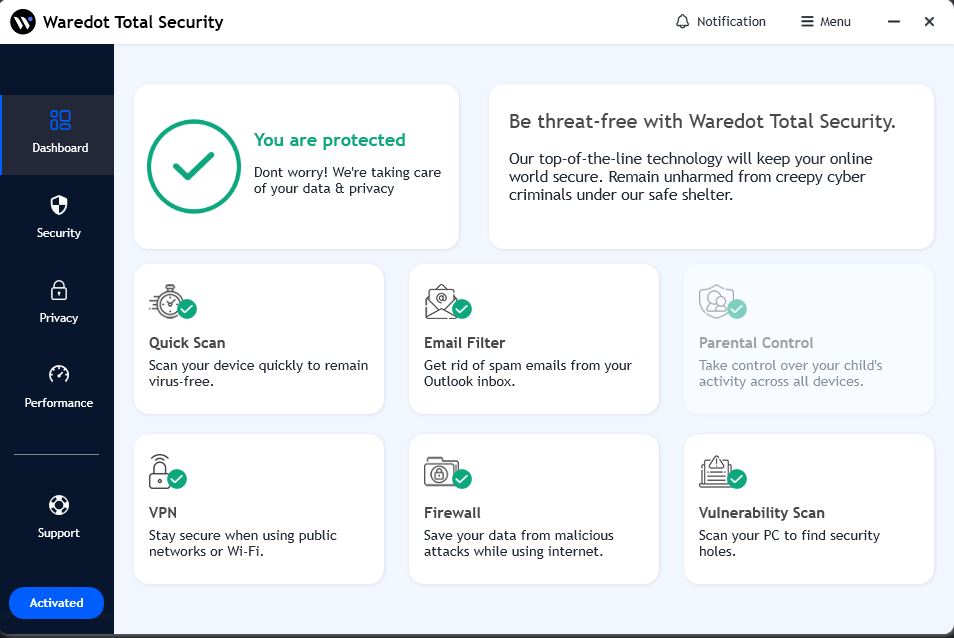Screen dimensions: 954x638
Task: Click the Email Filter envelope icon
Action: (x=442, y=301)
